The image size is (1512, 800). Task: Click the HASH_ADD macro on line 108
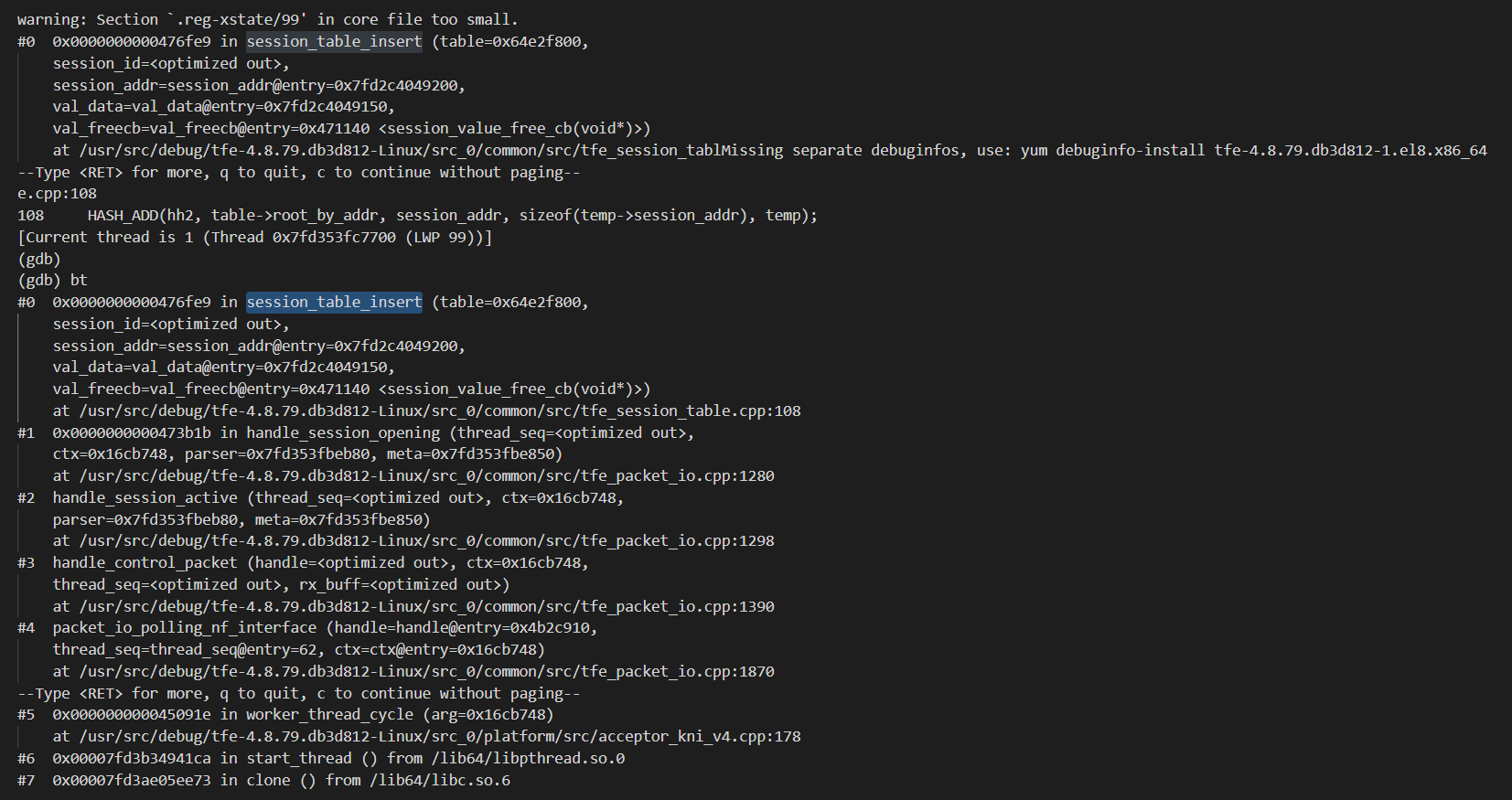coord(123,216)
